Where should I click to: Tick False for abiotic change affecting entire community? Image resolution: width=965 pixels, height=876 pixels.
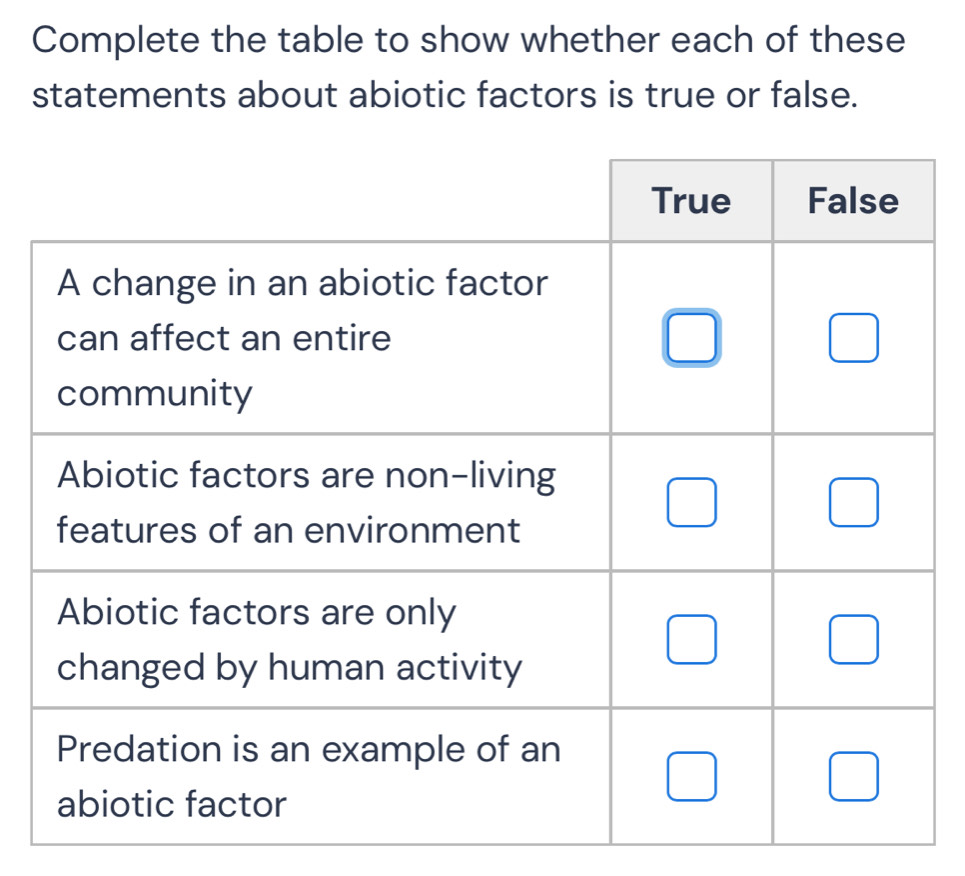pos(853,337)
